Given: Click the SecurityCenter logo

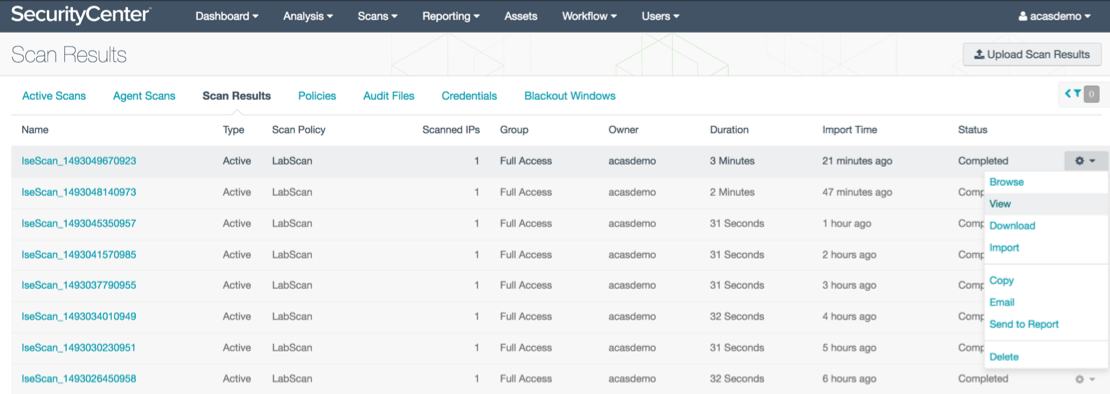Looking at the screenshot, I should coord(80,14).
